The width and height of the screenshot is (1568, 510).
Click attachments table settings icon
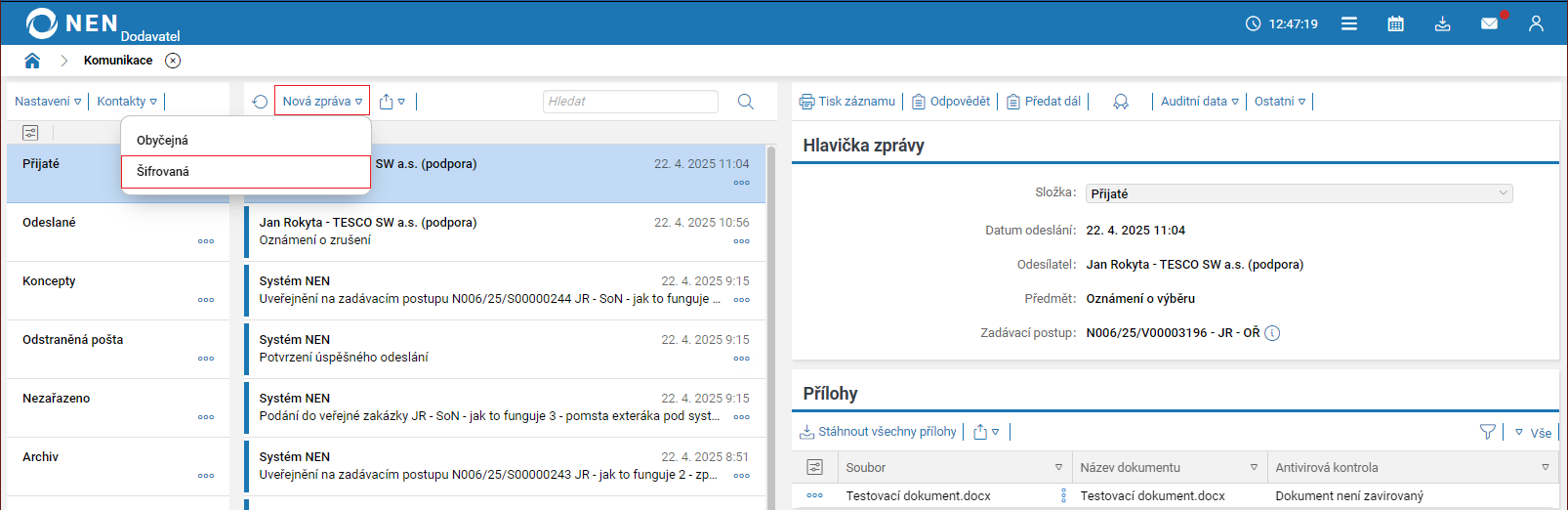click(815, 467)
